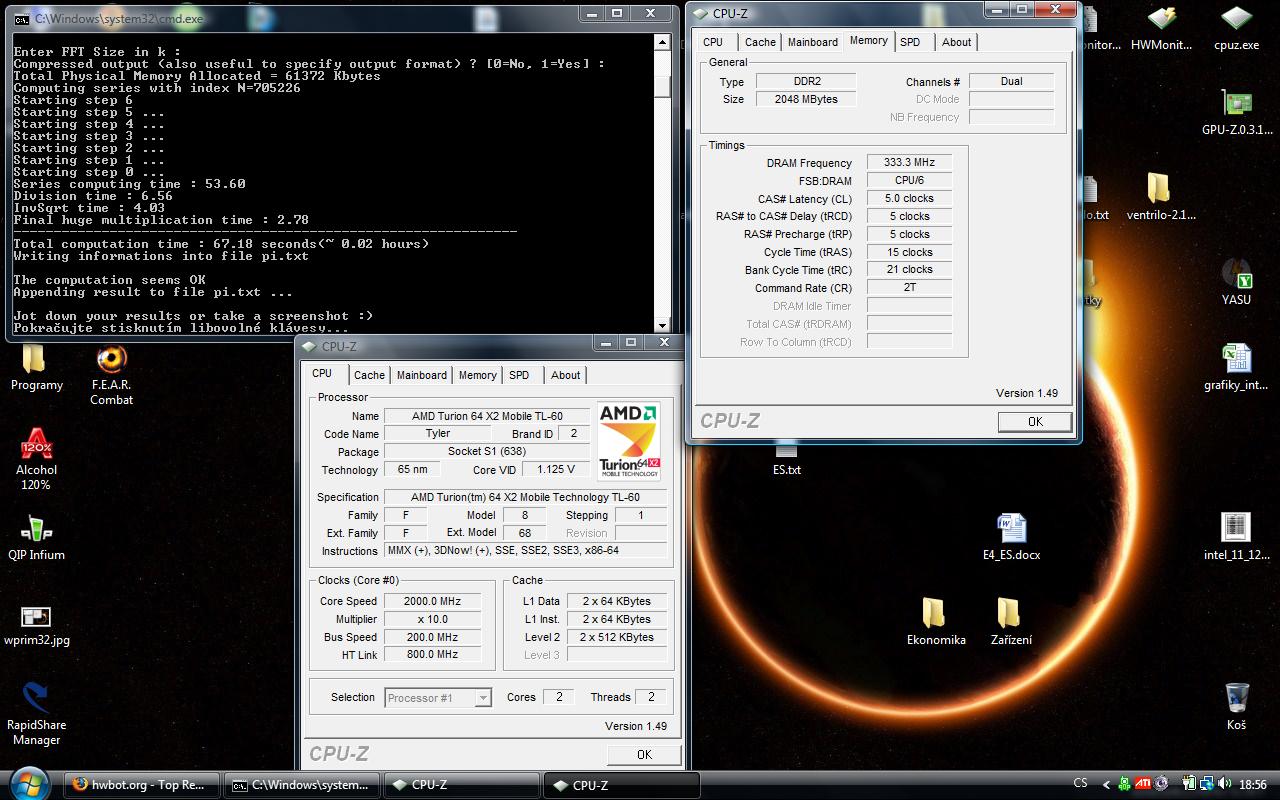Open the intel_11_12 archive icon
The width and height of the screenshot is (1280, 800).
click(1237, 537)
